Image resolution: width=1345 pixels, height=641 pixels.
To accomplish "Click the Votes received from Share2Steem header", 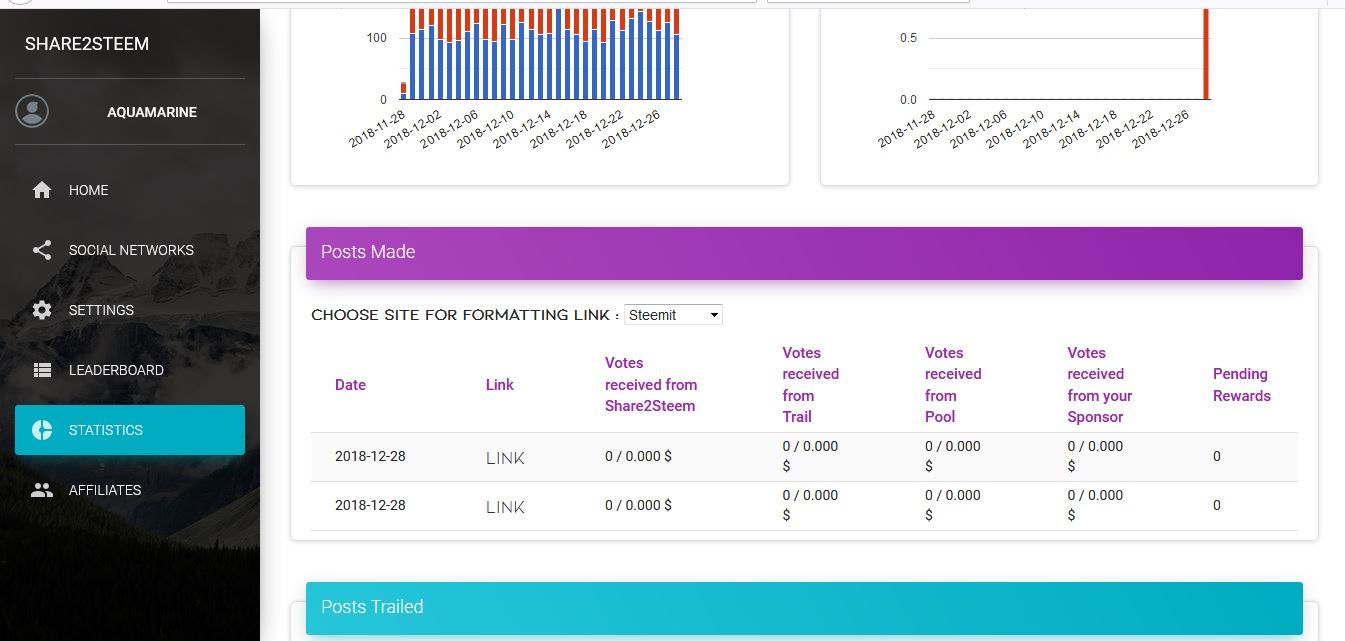I will (x=651, y=384).
